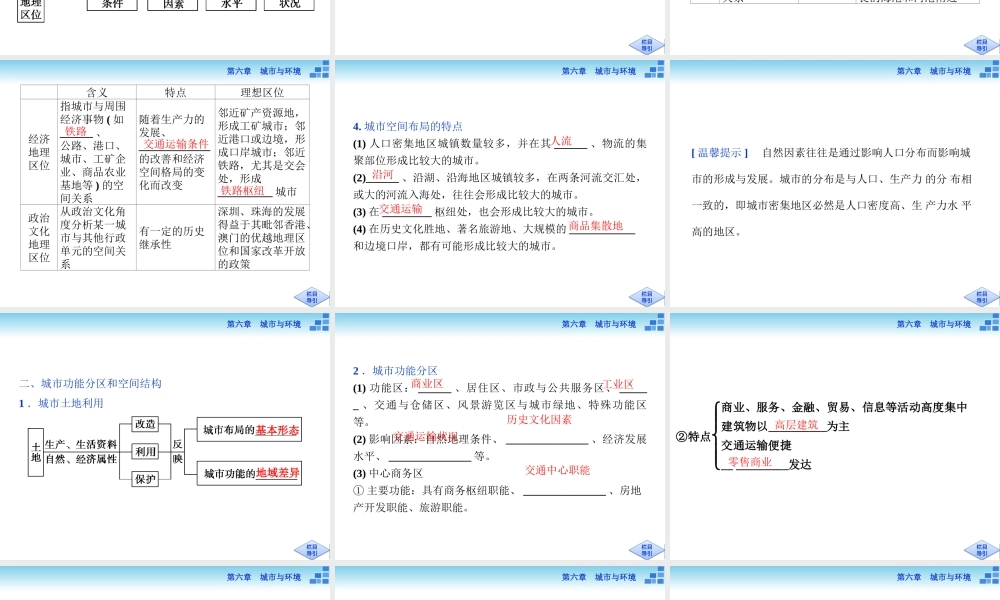
Task: Click 栏目导引 diamond on 城市功能分区 slide
Action: pyautogui.click(x=647, y=550)
